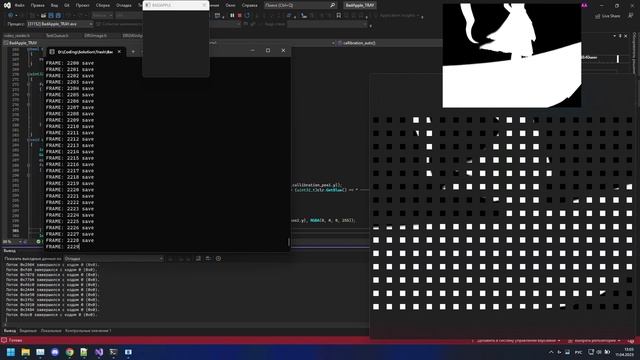Pin the right-side tool panel

(620, 36)
